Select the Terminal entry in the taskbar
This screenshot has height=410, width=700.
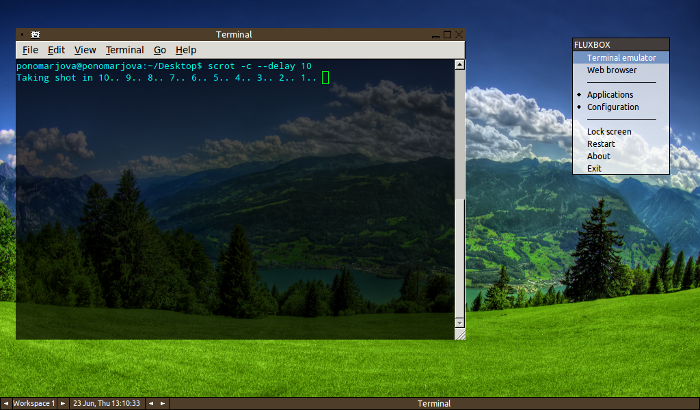coord(434,403)
